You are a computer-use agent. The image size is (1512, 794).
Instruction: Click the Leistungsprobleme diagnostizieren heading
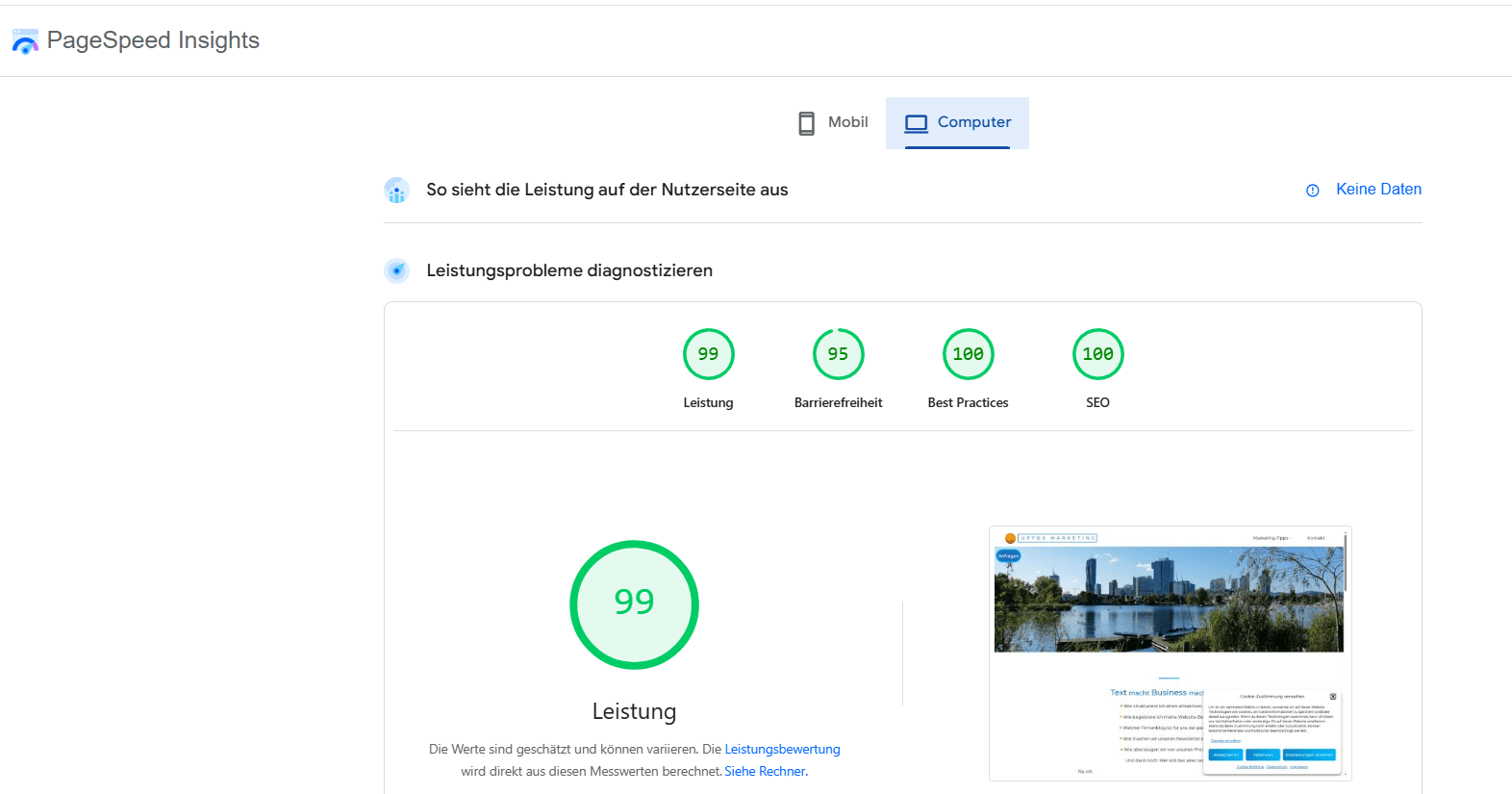[569, 270]
